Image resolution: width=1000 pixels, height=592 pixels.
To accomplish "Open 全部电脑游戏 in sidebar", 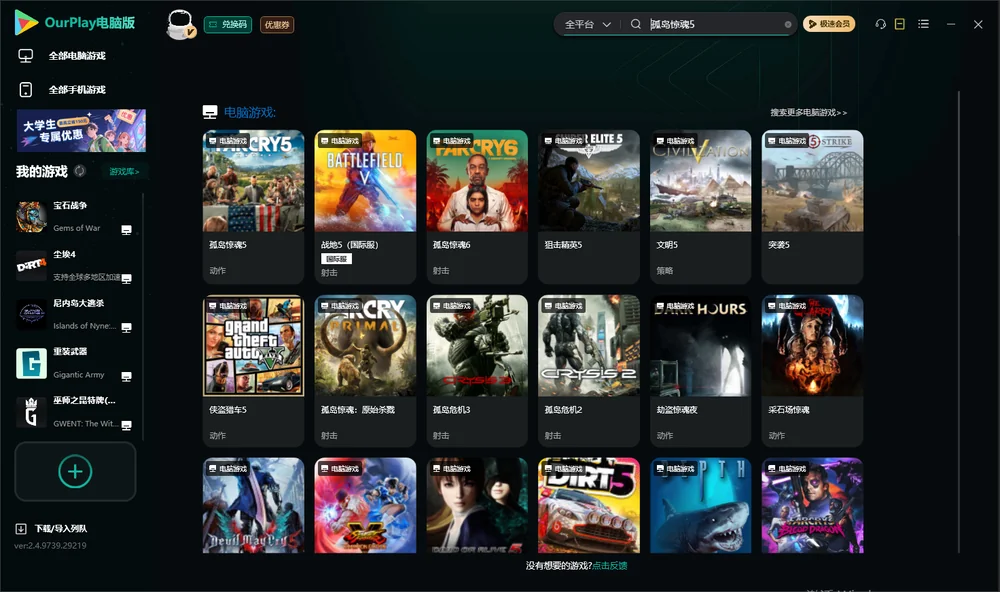I will click(x=77, y=56).
